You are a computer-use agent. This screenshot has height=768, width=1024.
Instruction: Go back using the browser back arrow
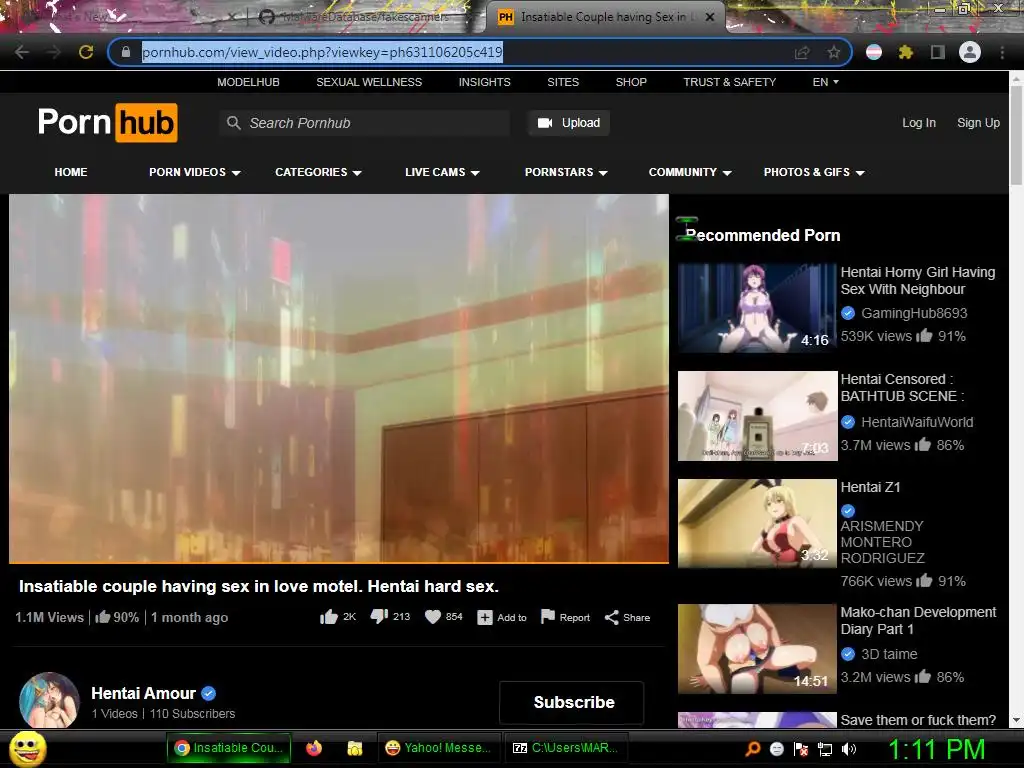click(x=22, y=52)
